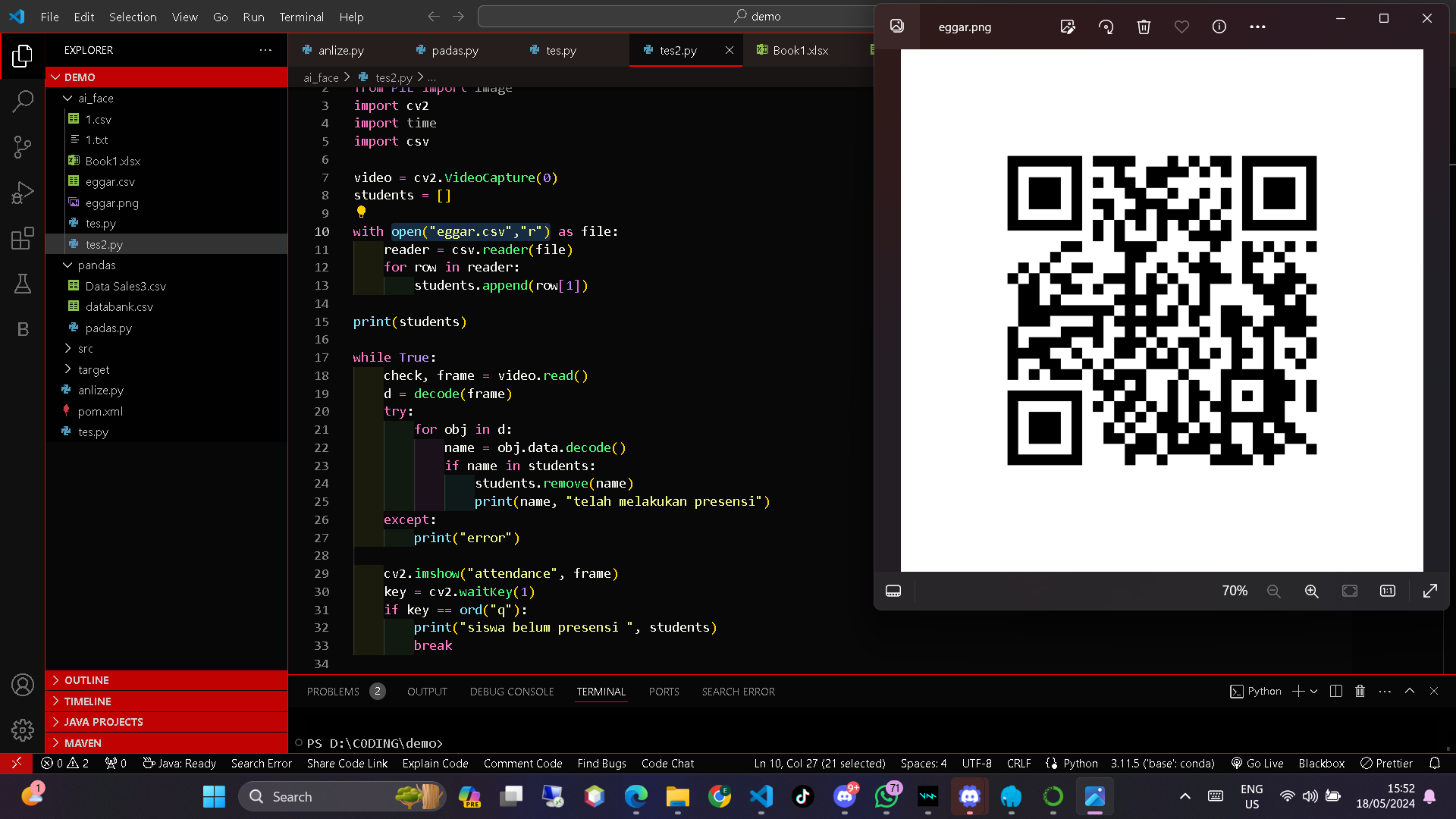This screenshot has width=1456, height=819.
Task: Open the See more menu in Photos
Action: (x=1257, y=27)
